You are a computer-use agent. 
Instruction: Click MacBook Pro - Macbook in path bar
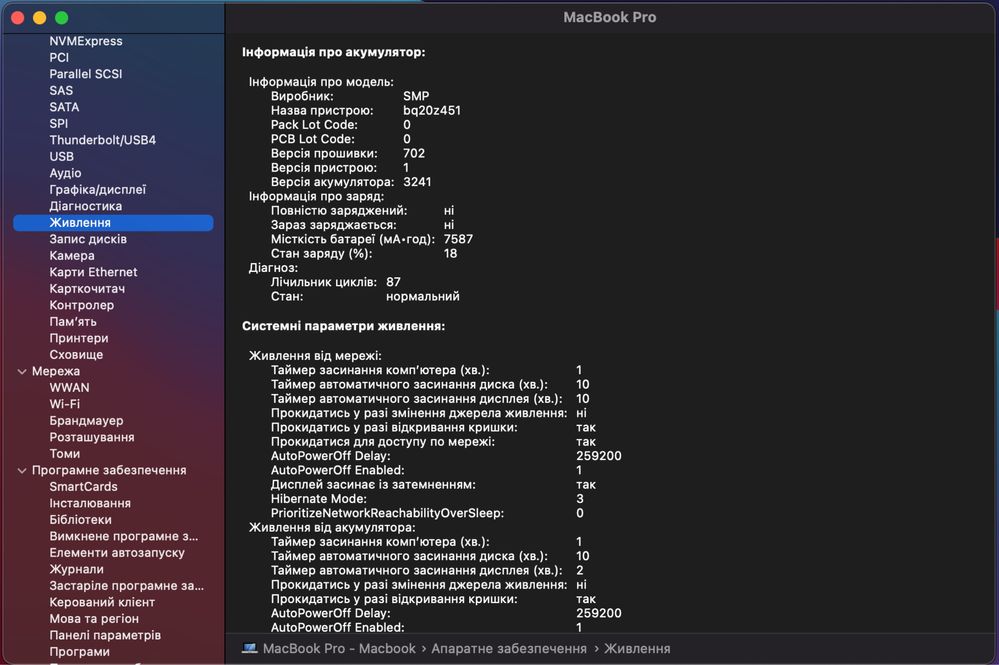coord(339,649)
